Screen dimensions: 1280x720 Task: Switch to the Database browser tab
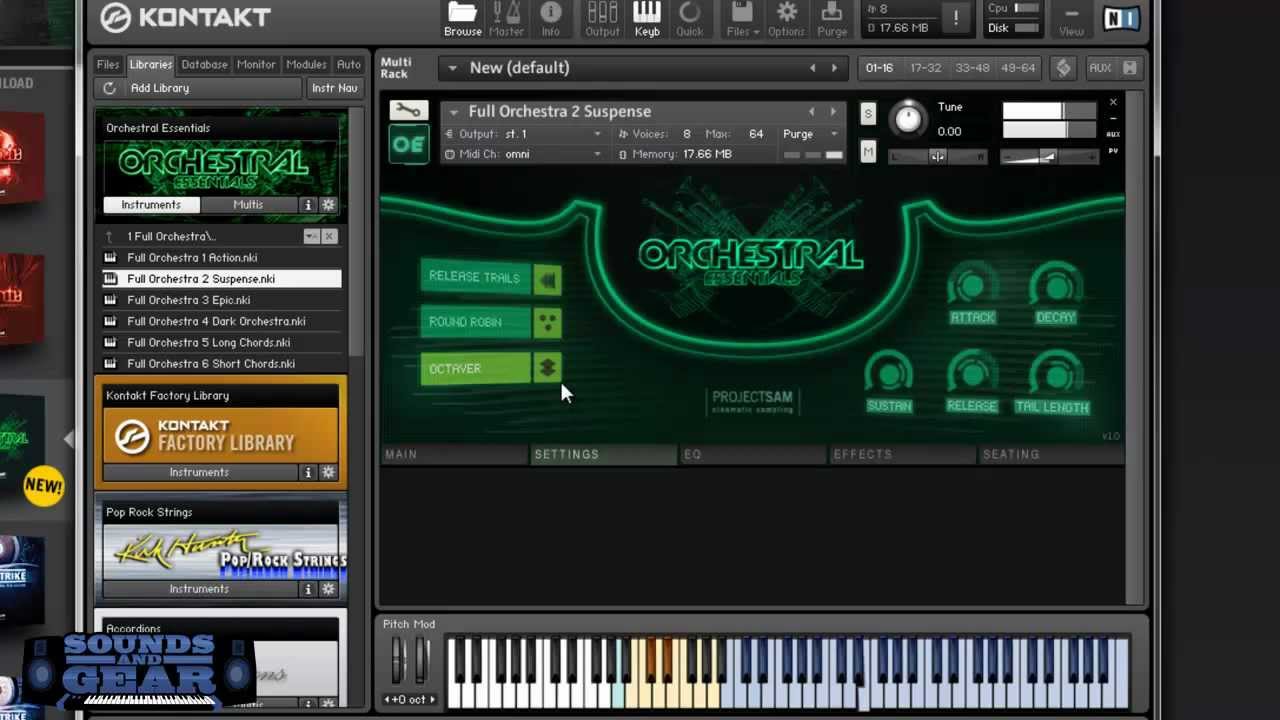pos(204,64)
